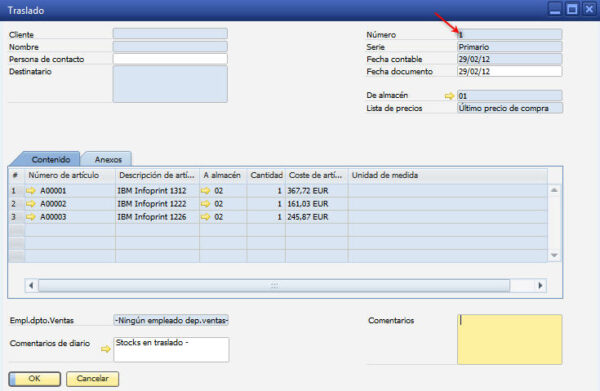Open warehouse 02 link arrow in row 1

point(205,191)
